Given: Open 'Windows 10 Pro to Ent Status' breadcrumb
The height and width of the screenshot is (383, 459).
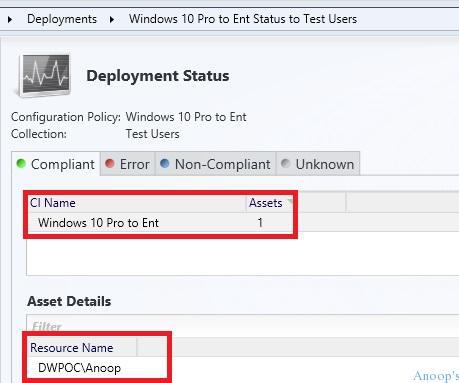Looking at the screenshot, I should point(243,19).
